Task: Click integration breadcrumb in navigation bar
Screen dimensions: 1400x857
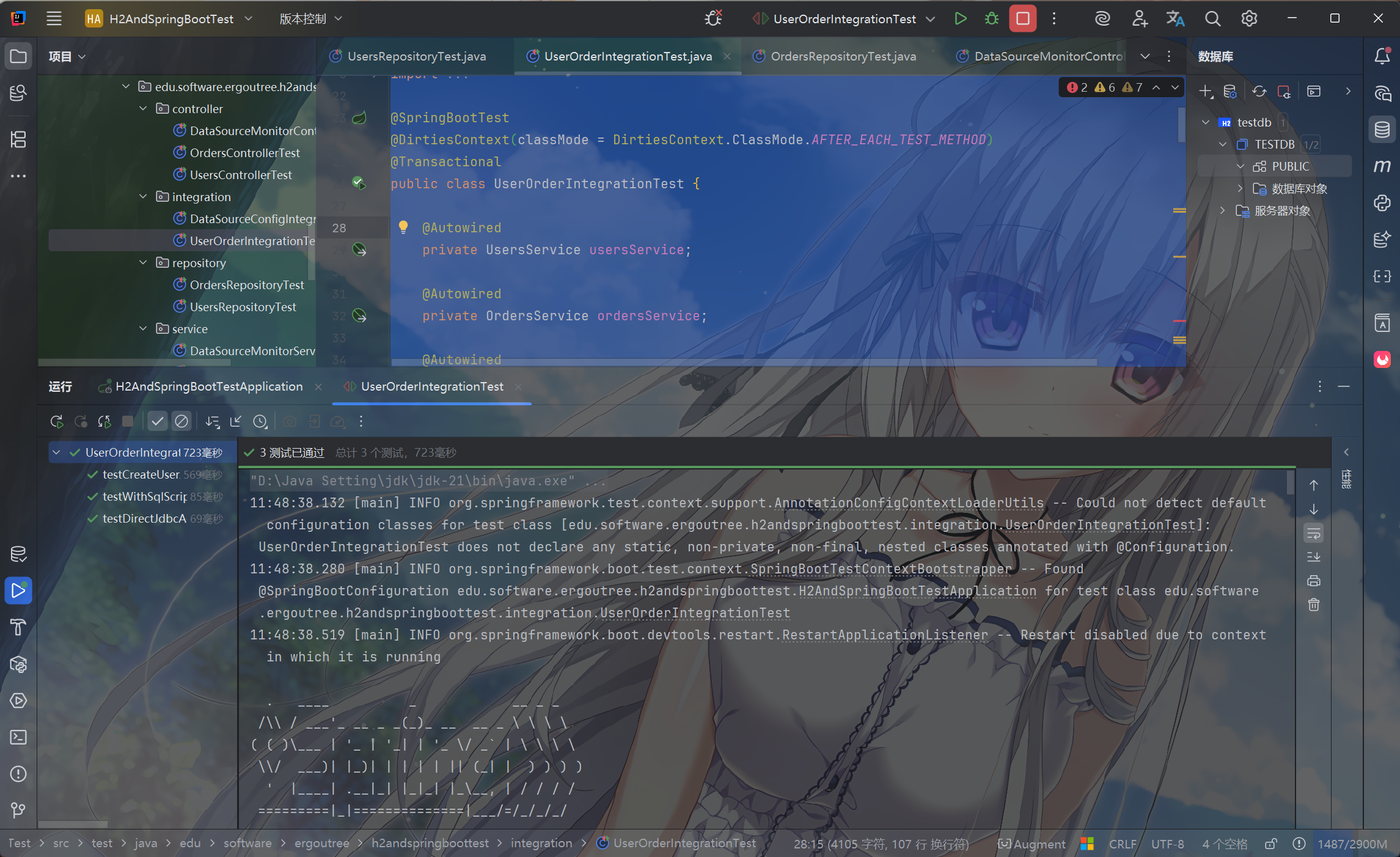Action: [x=541, y=844]
